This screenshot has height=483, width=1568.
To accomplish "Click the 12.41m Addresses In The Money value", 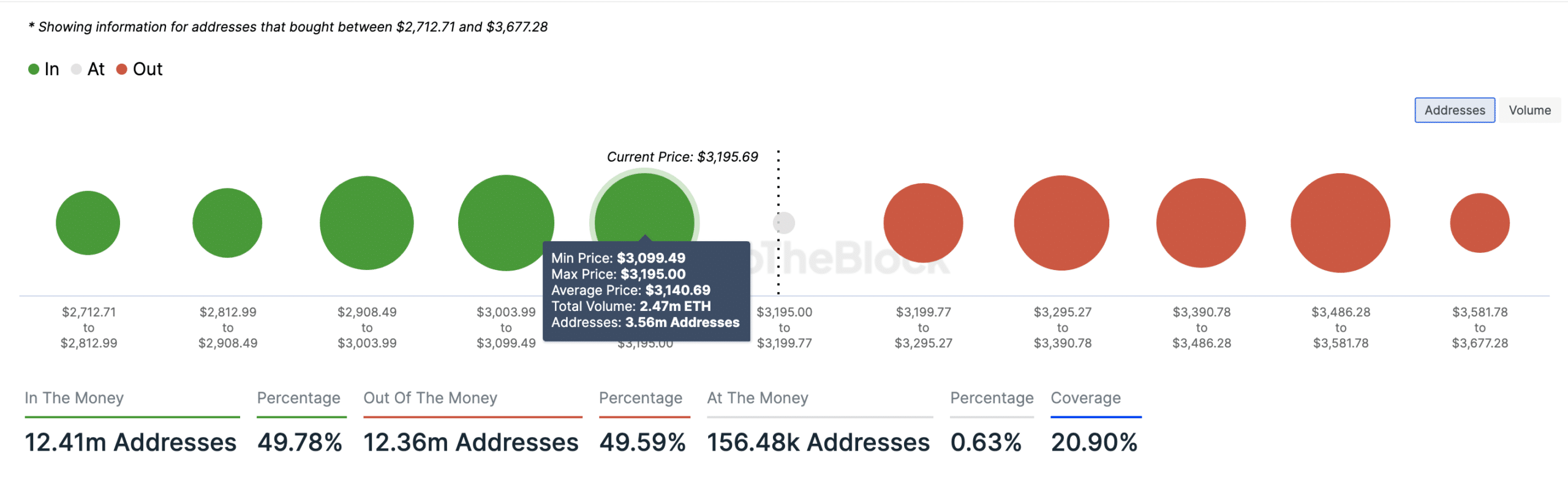I will point(130,442).
